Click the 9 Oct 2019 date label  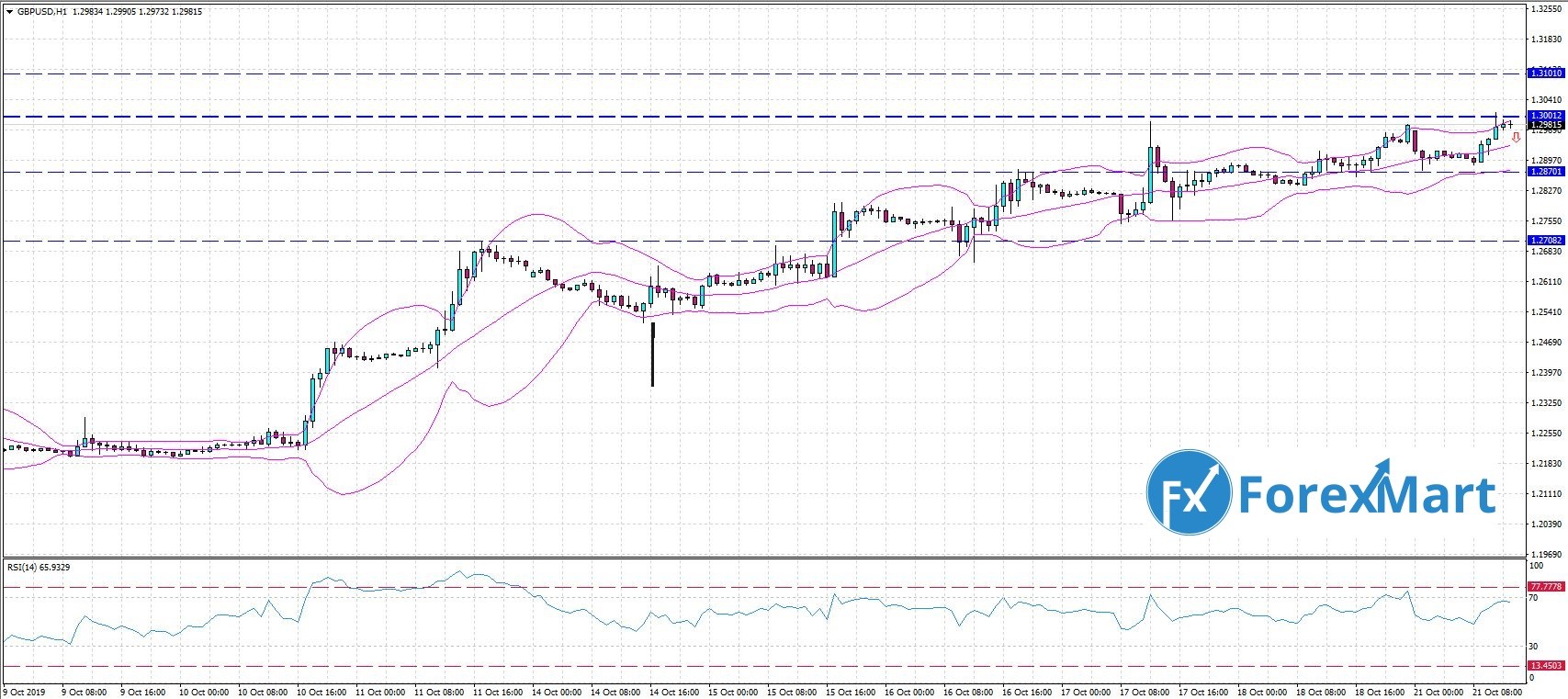(x=25, y=692)
